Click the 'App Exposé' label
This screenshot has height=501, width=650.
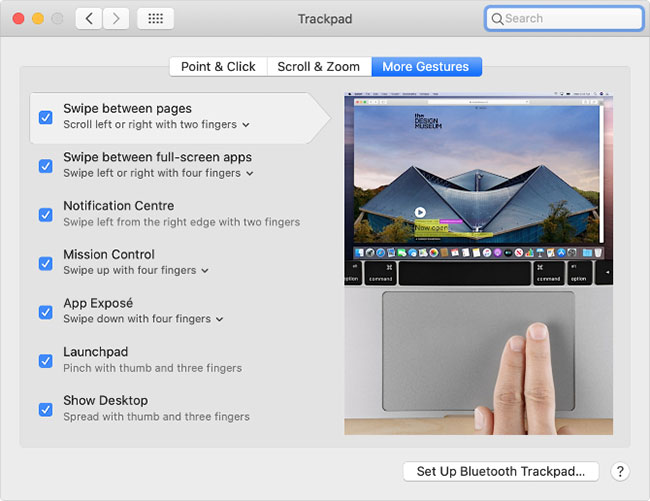[98, 303]
